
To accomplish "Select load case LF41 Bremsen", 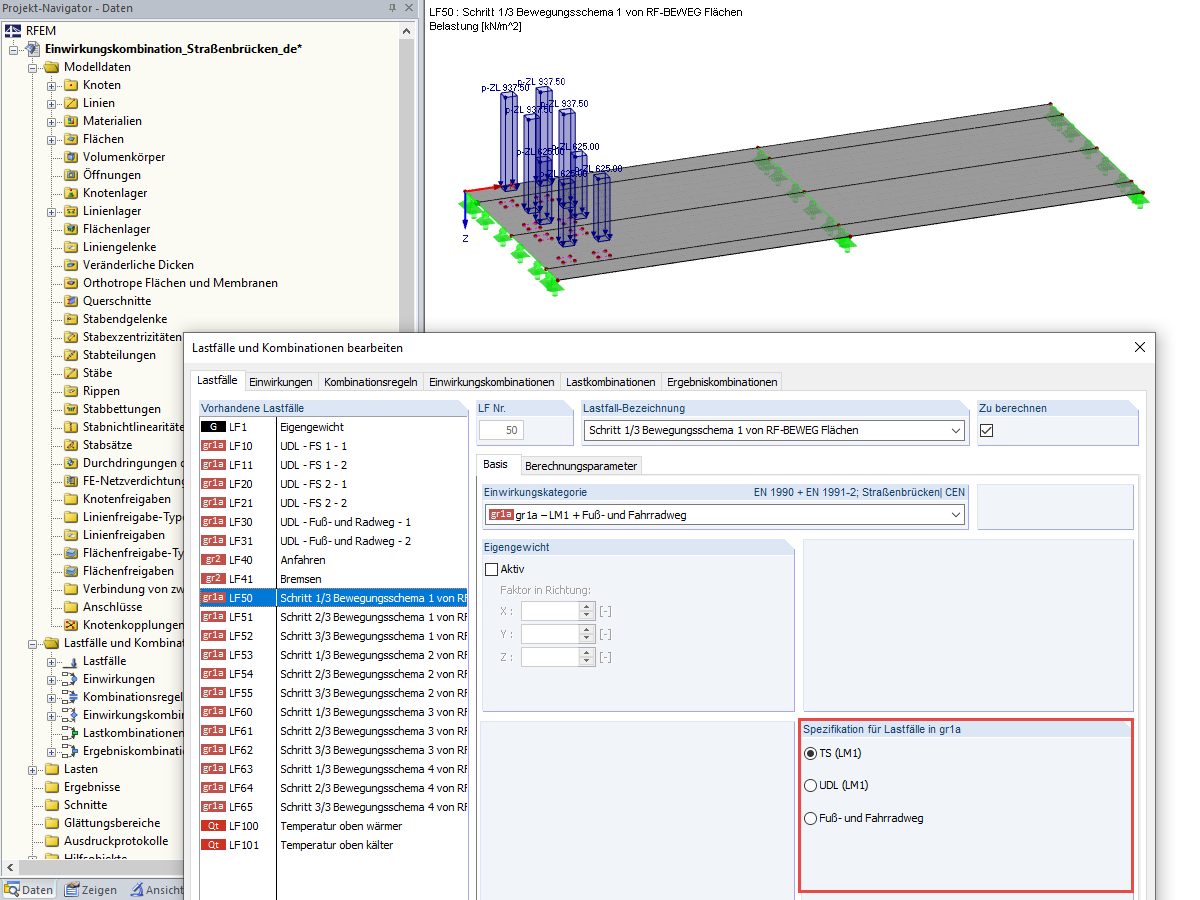I will 333,579.
